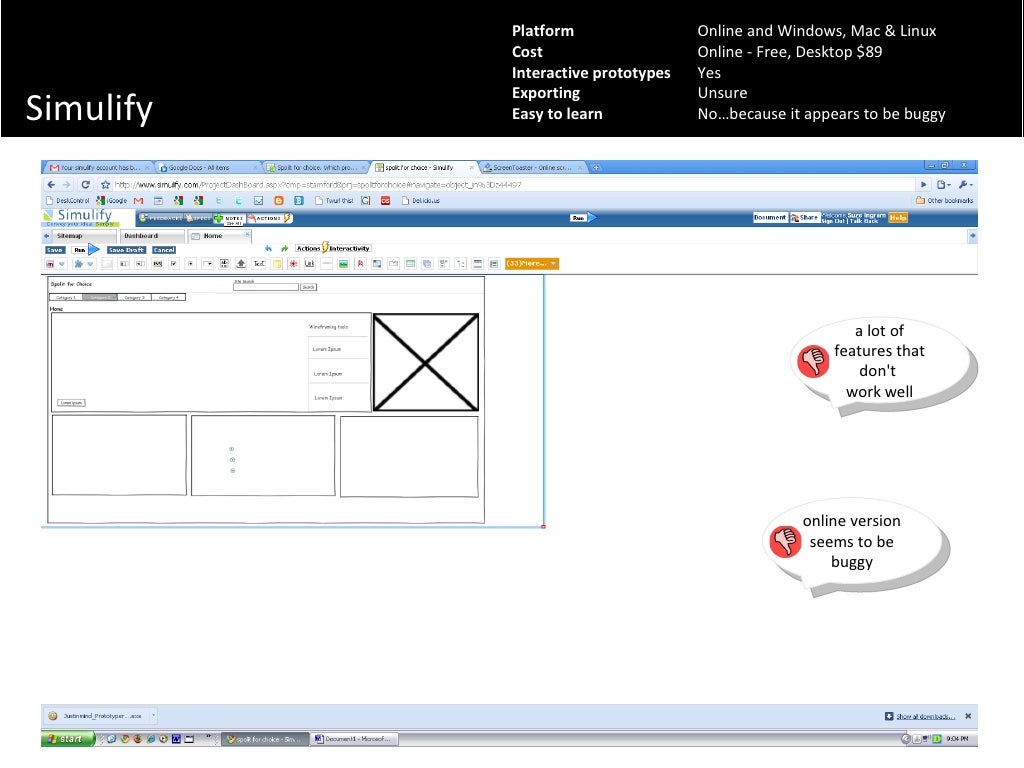The width and height of the screenshot is (1024, 768).
Task: Select the dropdown list widget tool
Action: [x=207, y=264]
